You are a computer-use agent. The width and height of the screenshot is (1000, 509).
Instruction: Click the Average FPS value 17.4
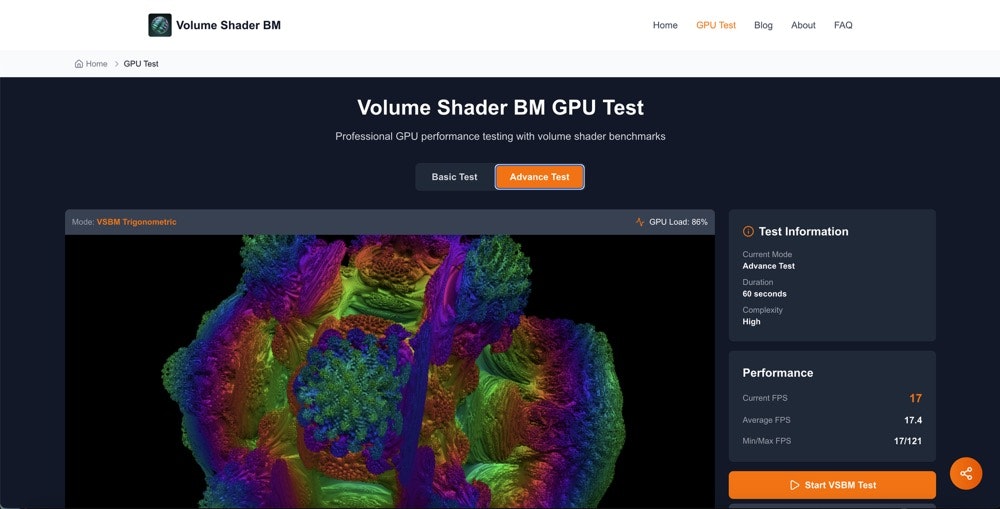pos(913,420)
